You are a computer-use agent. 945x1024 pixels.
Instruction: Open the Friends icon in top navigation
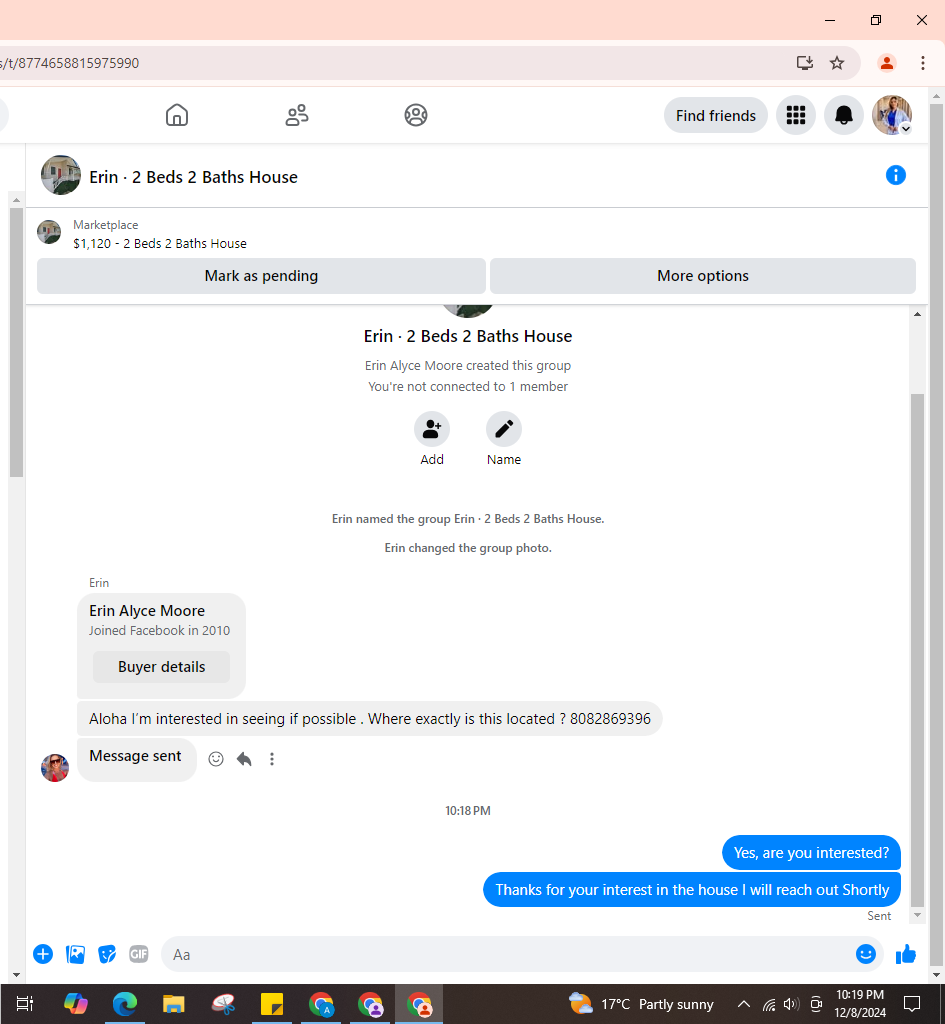coord(296,115)
